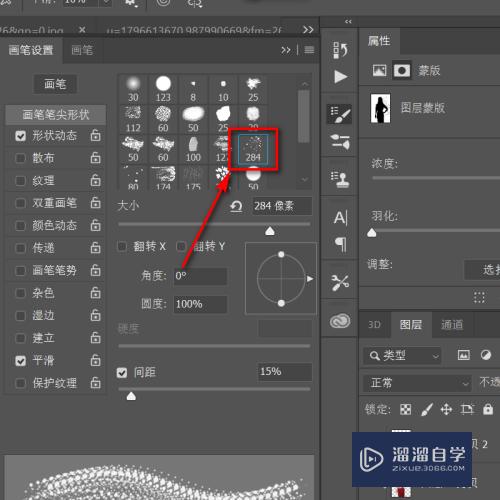Image resolution: width=500 pixels, height=500 pixels.
Task: Enable the 颜色动态 checkbox
Action: click(x=21, y=226)
